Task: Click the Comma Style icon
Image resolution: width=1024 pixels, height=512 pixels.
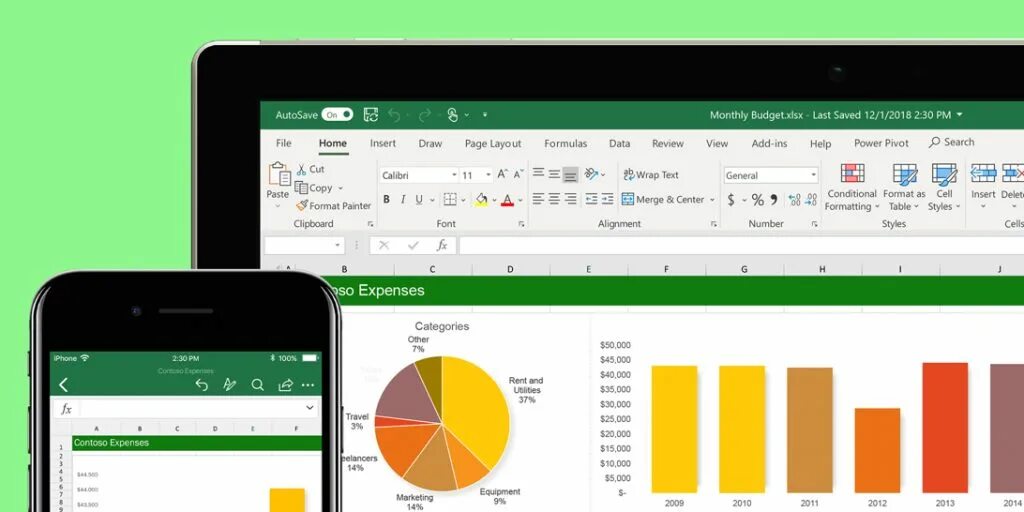Action: pos(774,199)
